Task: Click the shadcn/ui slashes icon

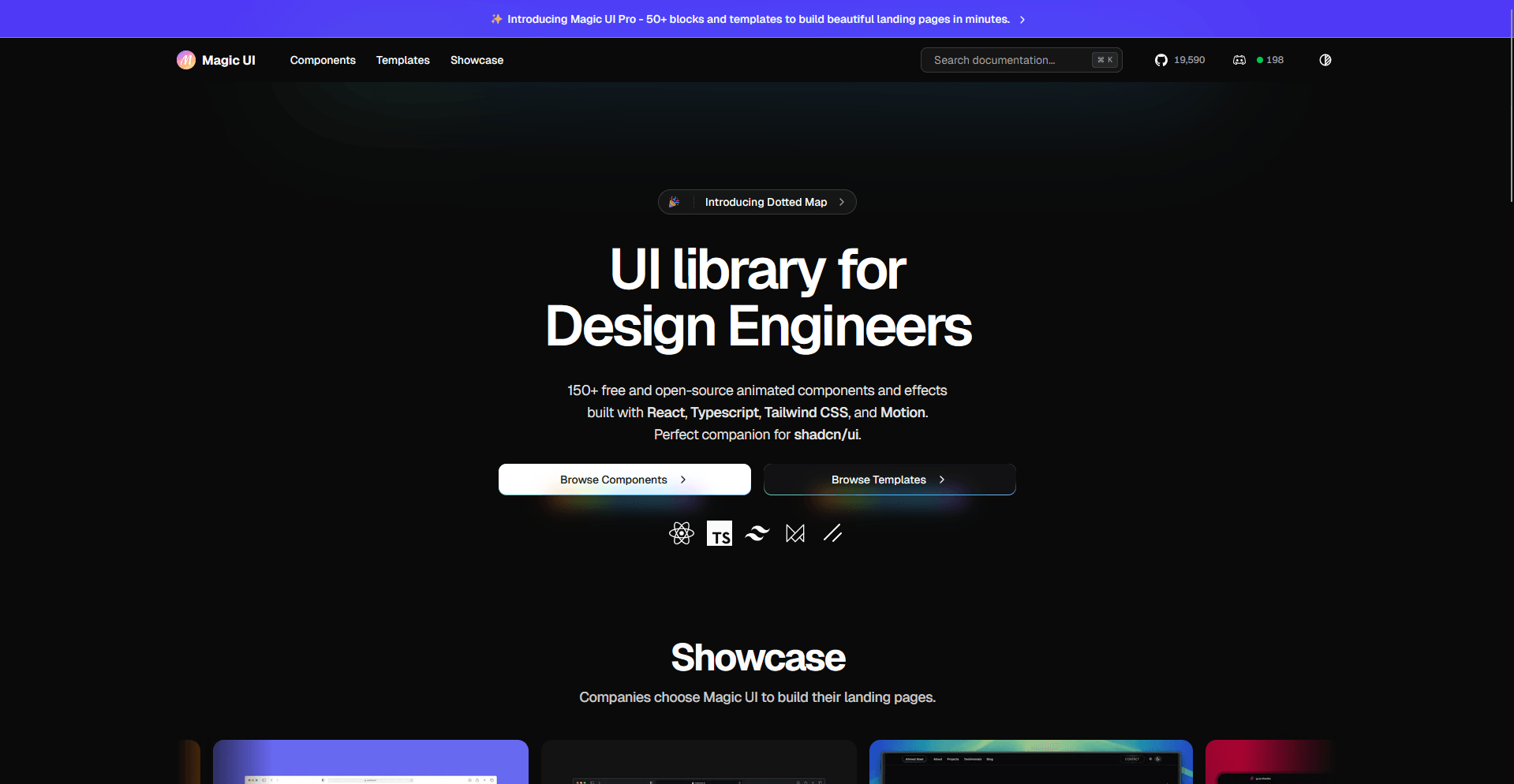Action: point(833,533)
